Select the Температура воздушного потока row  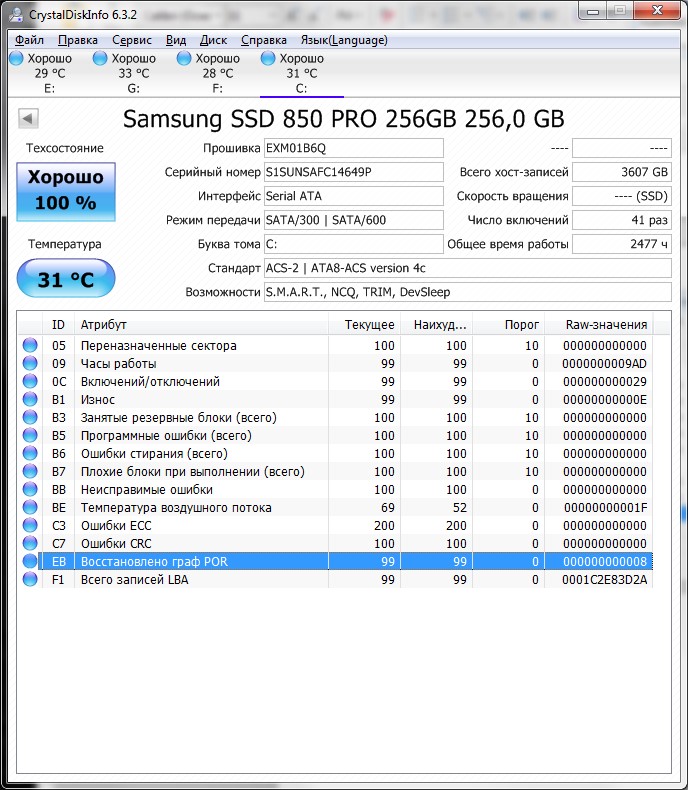coord(335,507)
